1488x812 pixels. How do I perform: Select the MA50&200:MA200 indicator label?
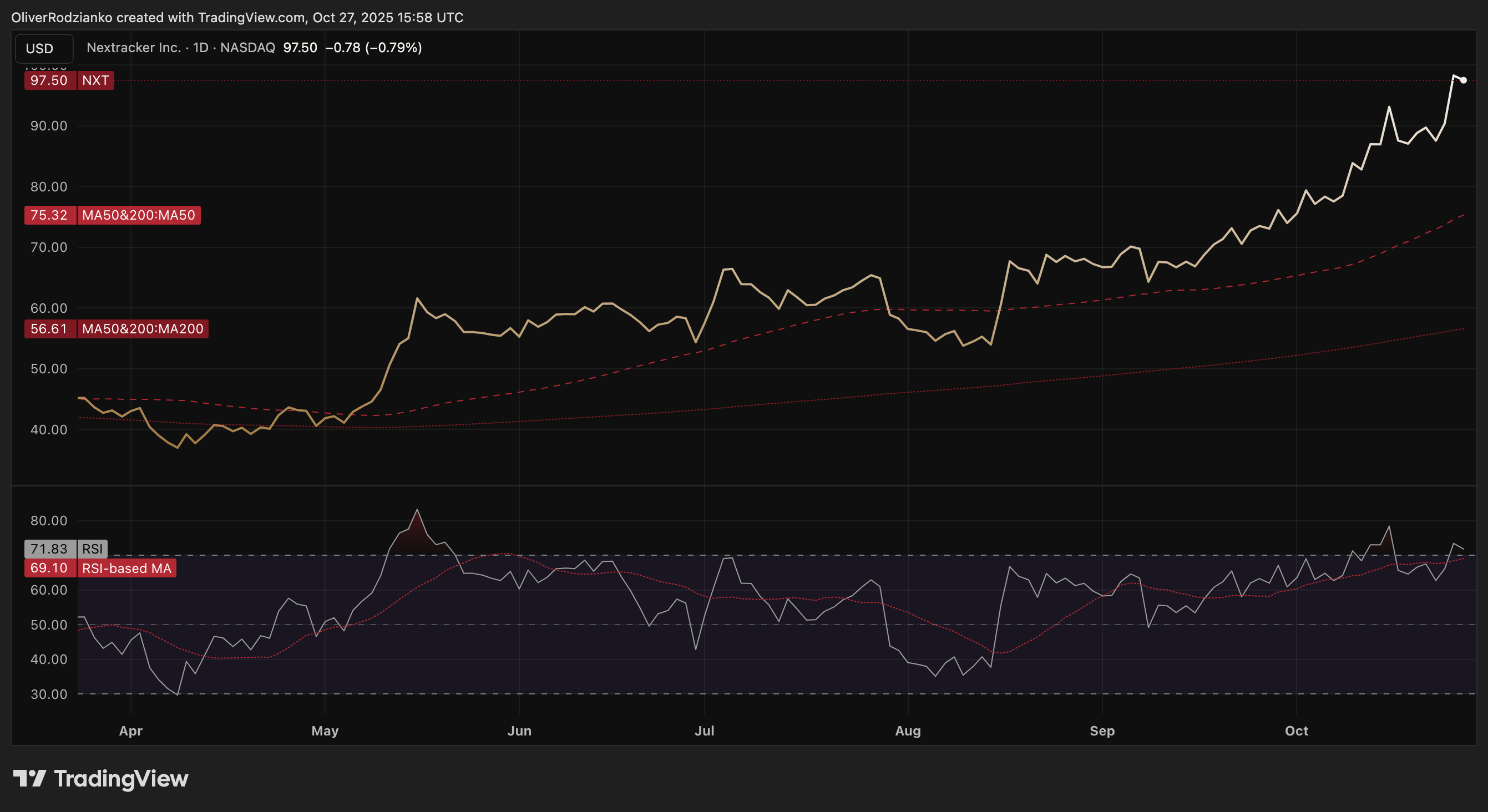(142, 329)
